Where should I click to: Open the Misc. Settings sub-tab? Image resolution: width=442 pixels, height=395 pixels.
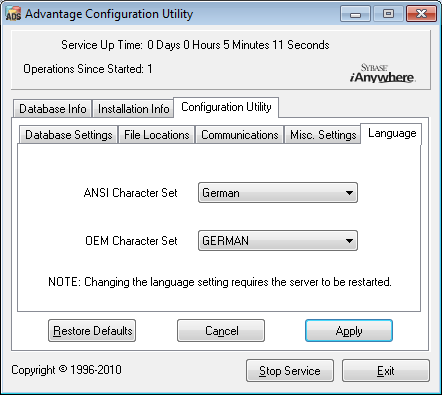[x=323, y=135]
